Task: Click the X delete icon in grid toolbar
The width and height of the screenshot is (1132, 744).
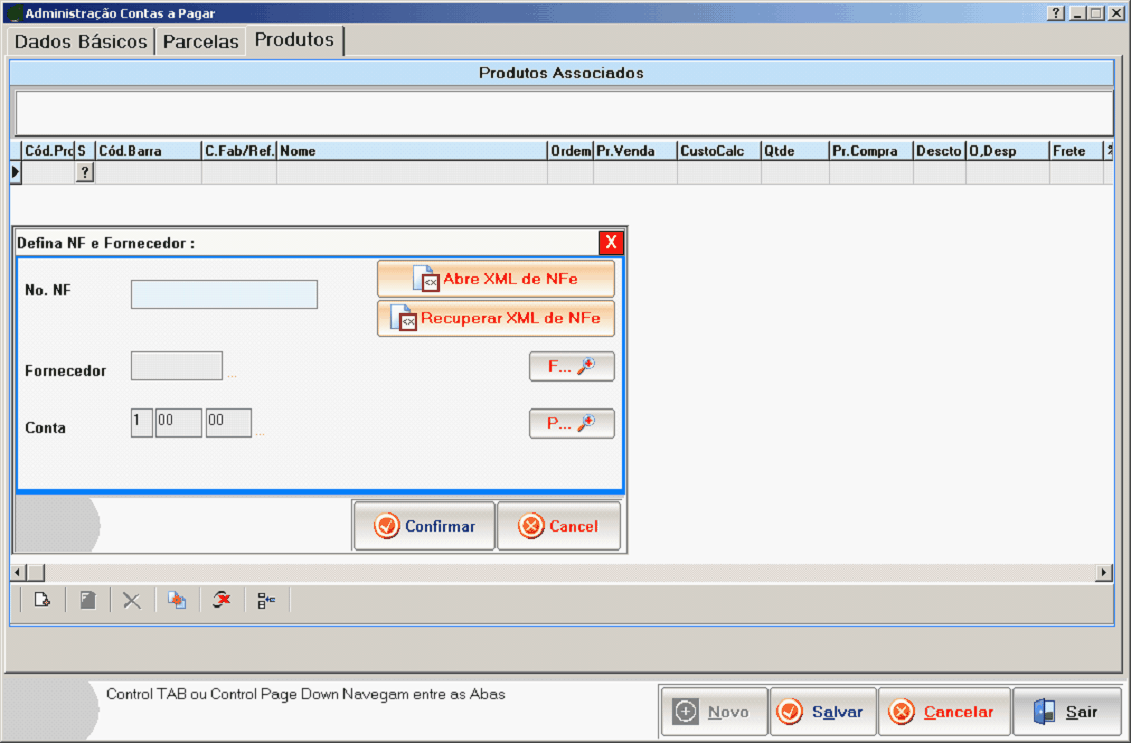Action: click(x=131, y=601)
